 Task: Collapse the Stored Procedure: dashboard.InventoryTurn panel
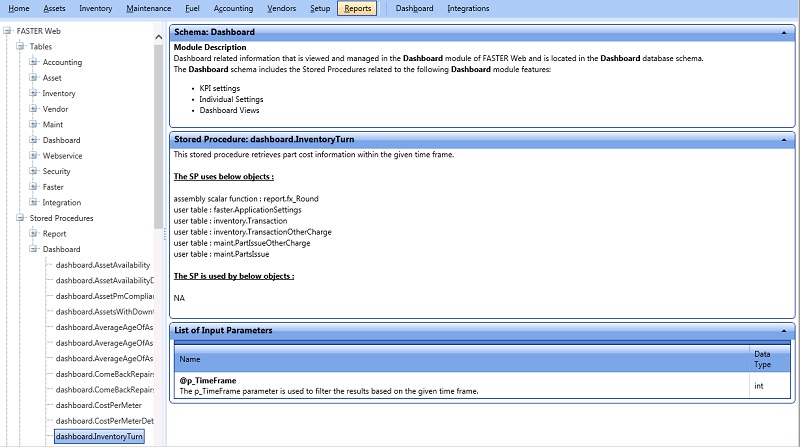coord(784,139)
